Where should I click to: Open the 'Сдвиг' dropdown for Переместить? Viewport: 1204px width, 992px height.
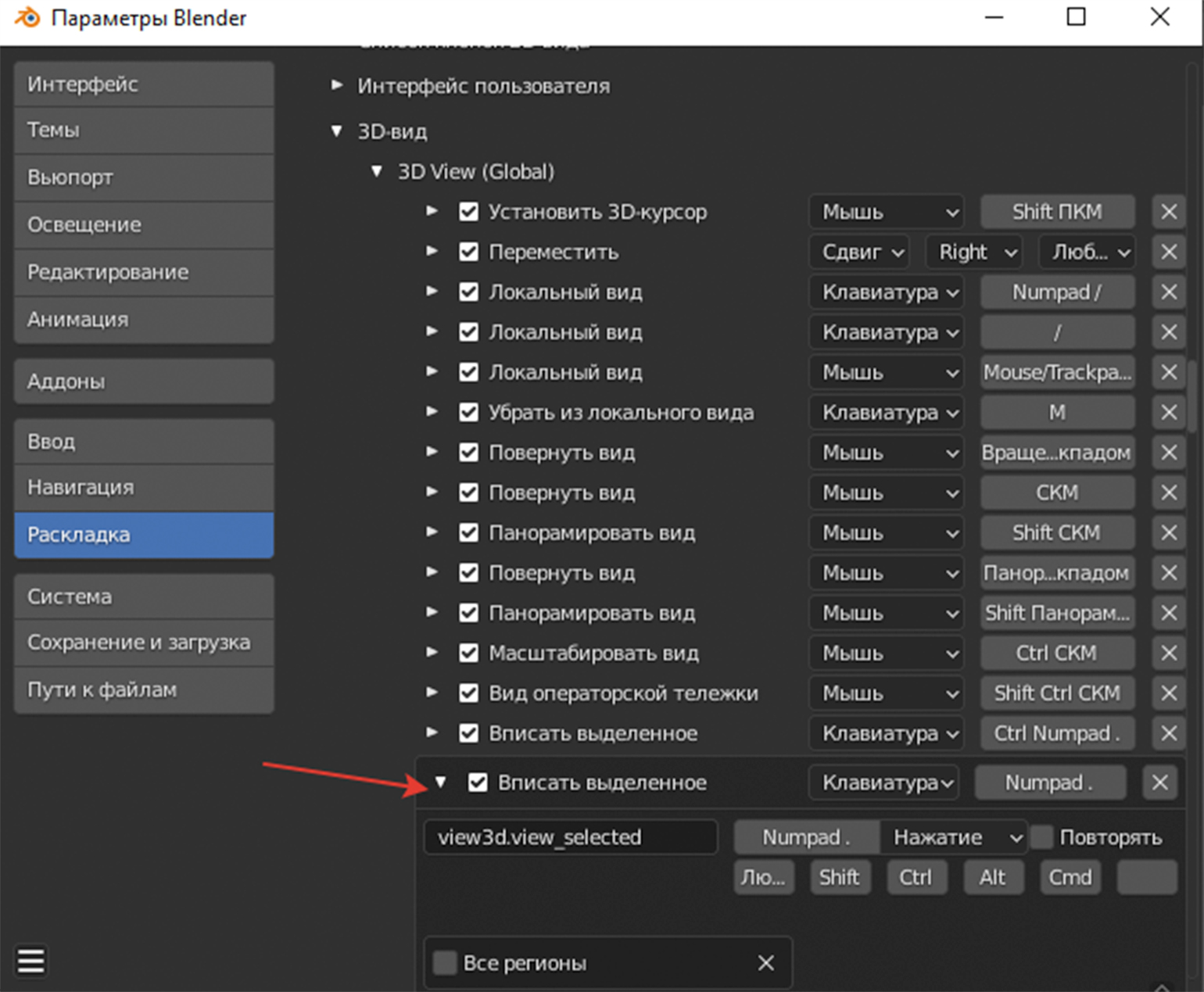coord(860,252)
